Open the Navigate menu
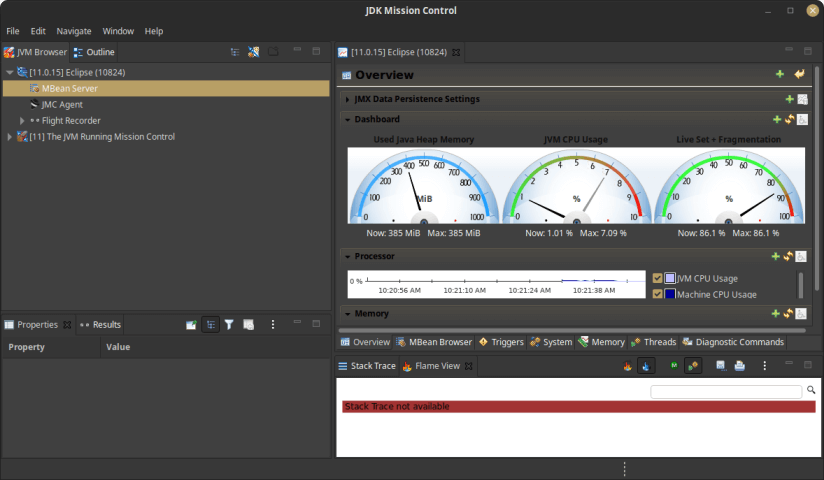 (x=74, y=31)
